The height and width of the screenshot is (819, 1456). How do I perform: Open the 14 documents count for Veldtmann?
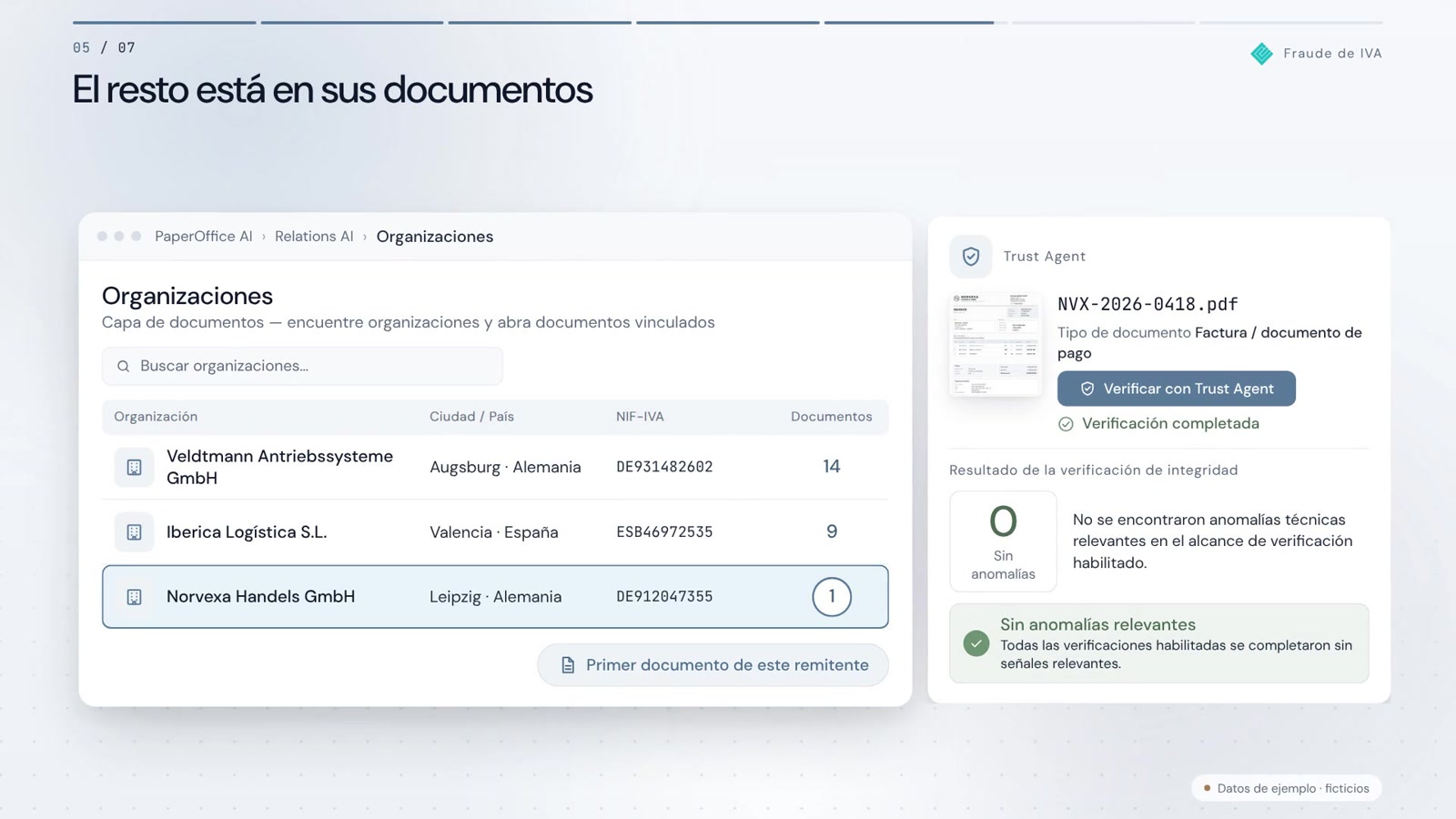832,467
